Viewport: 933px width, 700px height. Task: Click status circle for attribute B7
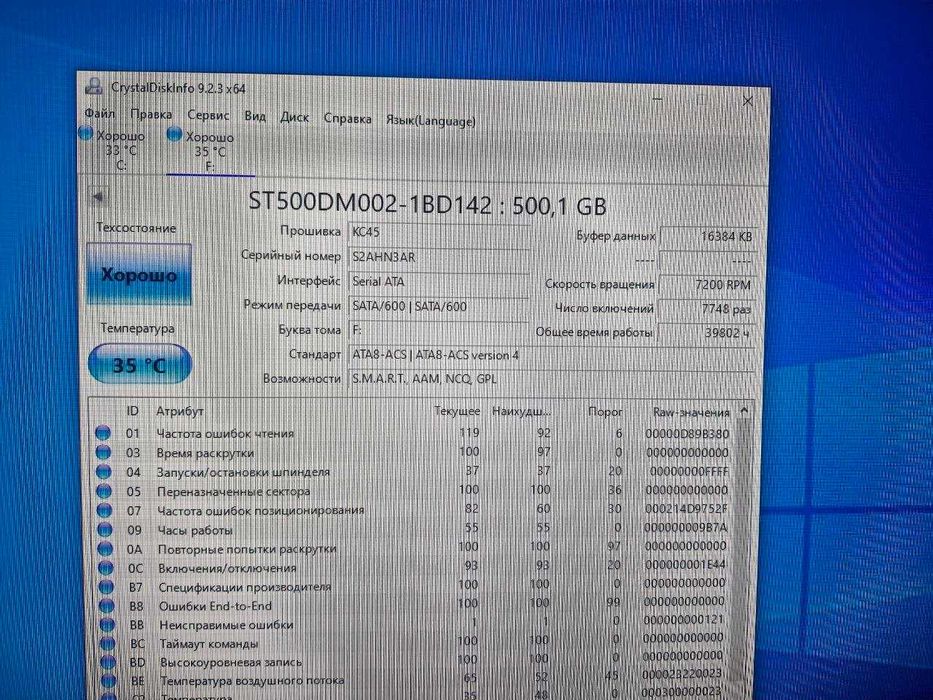tap(107, 587)
